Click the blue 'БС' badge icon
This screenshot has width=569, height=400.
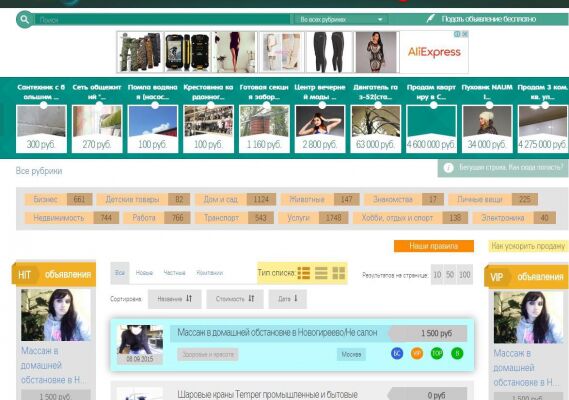(x=397, y=353)
